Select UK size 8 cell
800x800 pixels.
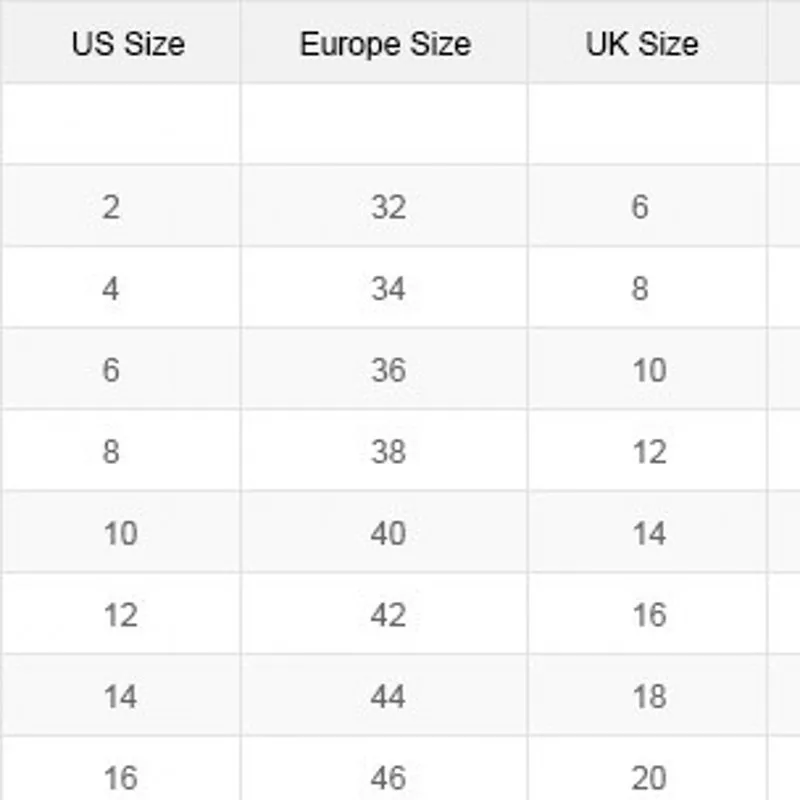click(640, 289)
